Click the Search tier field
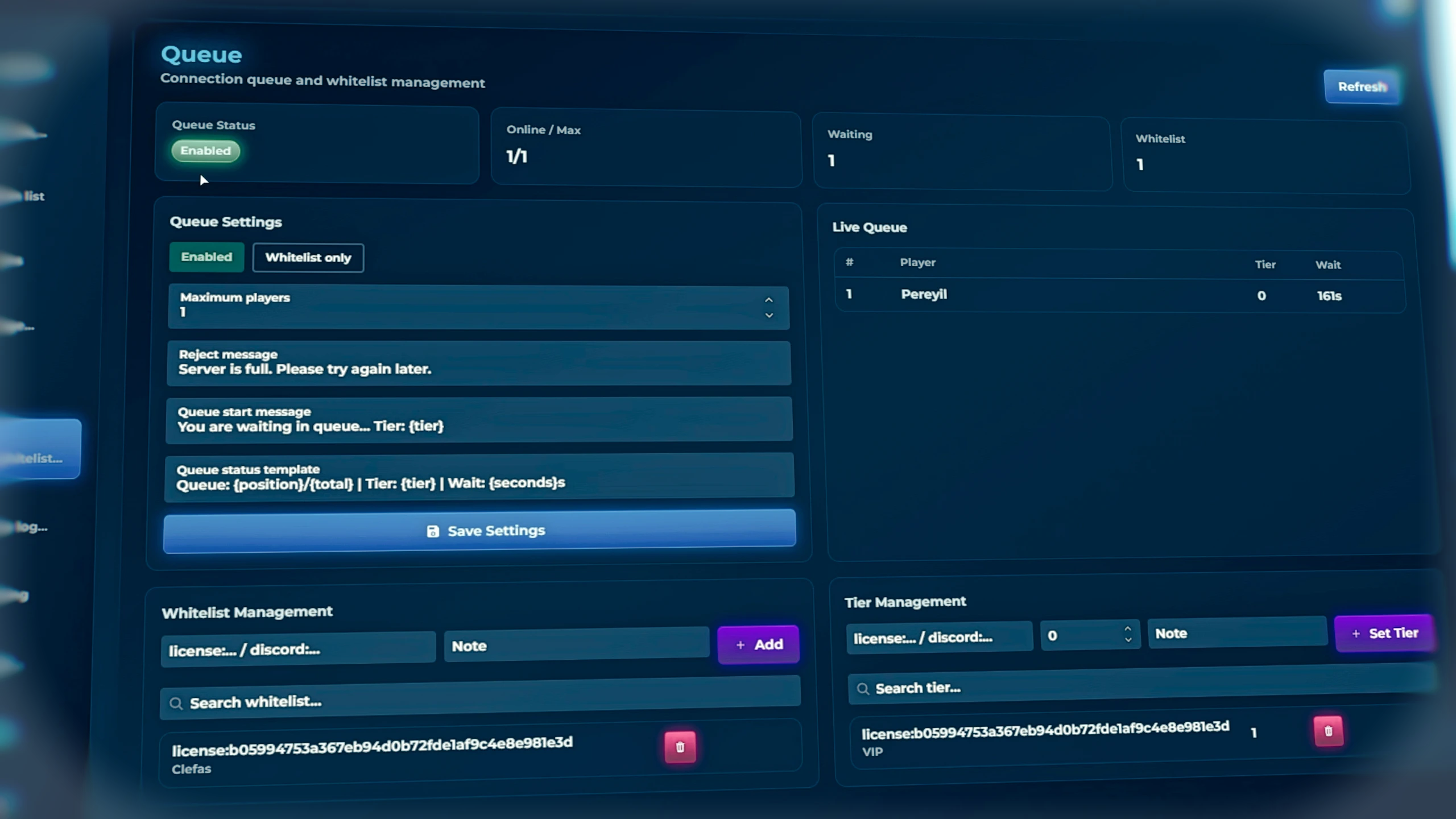The height and width of the screenshot is (819, 1456). pyautogui.click(x=1143, y=685)
